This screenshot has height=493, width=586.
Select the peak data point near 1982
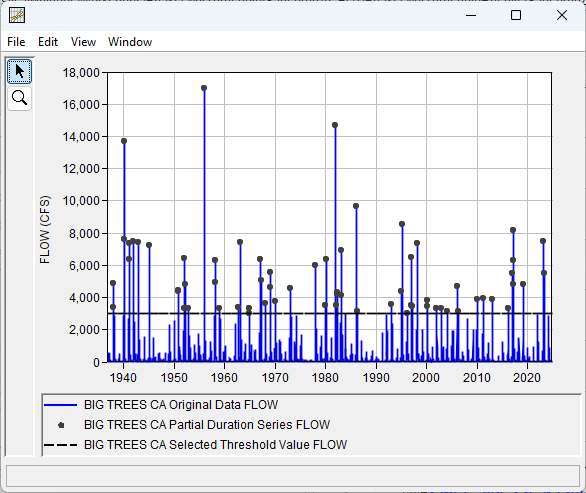click(x=335, y=125)
